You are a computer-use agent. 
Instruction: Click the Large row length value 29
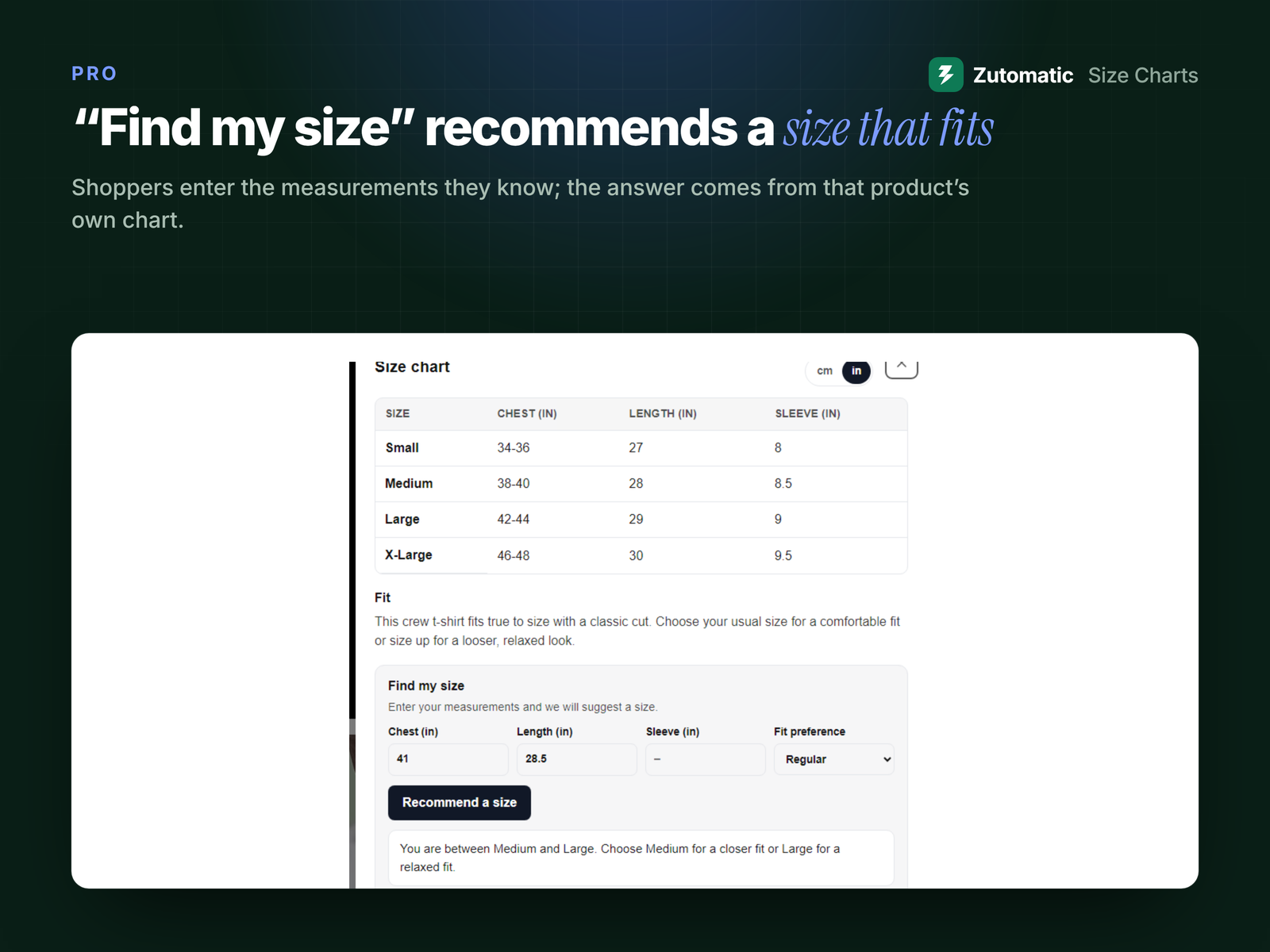tap(636, 519)
